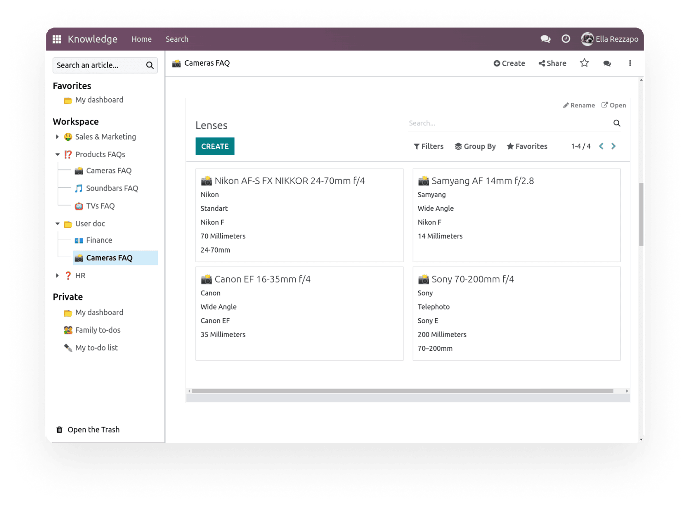690x507 pixels.
Task: Click the Lenses search magnifier icon
Action: [617, 123]
